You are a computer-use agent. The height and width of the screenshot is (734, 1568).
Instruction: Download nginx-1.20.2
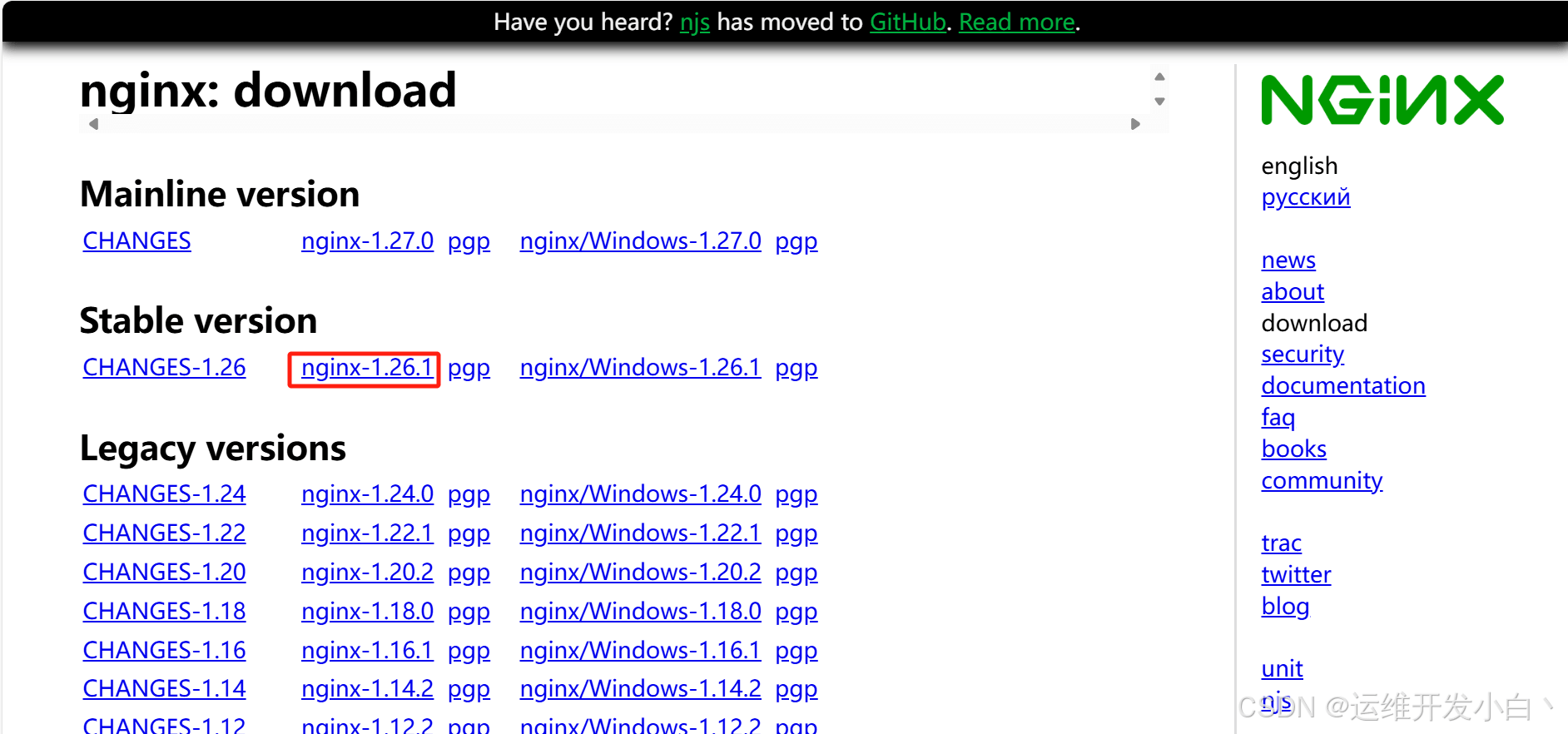[x=367, y=572]
